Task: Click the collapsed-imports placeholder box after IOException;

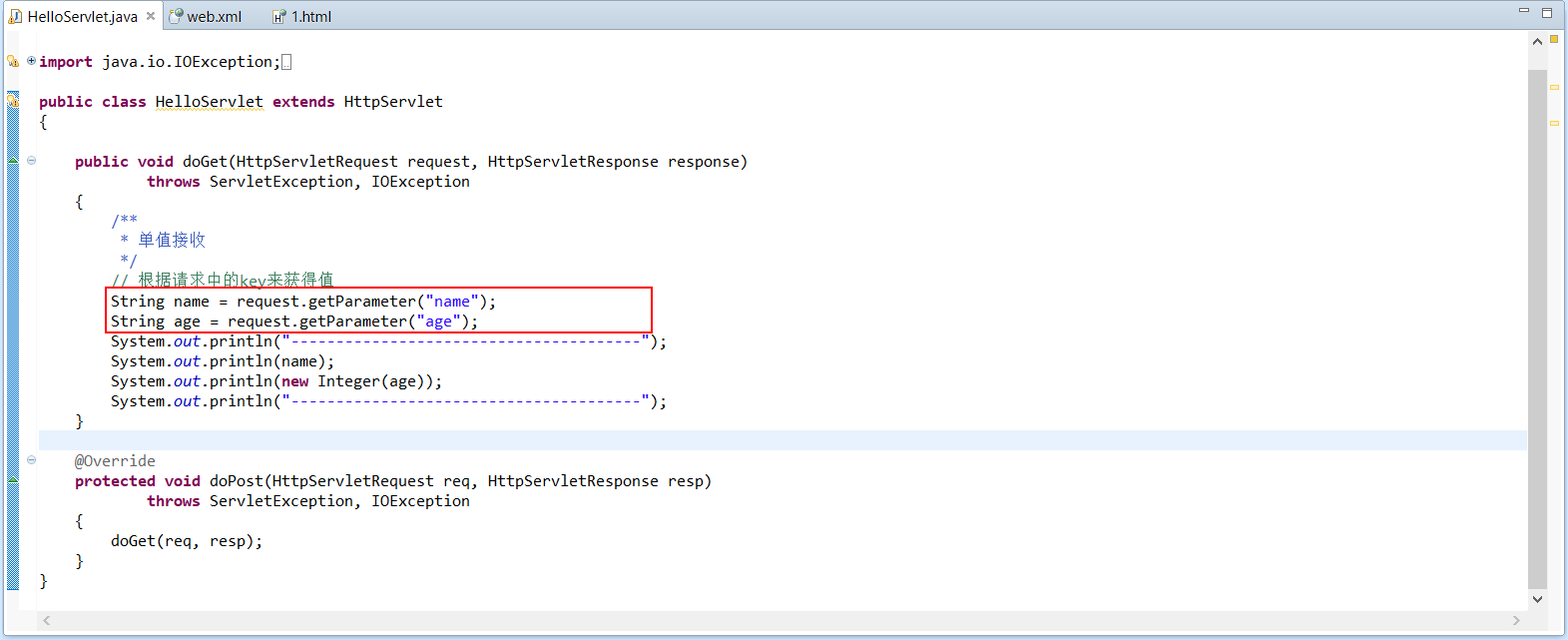Action: point(286,62)
